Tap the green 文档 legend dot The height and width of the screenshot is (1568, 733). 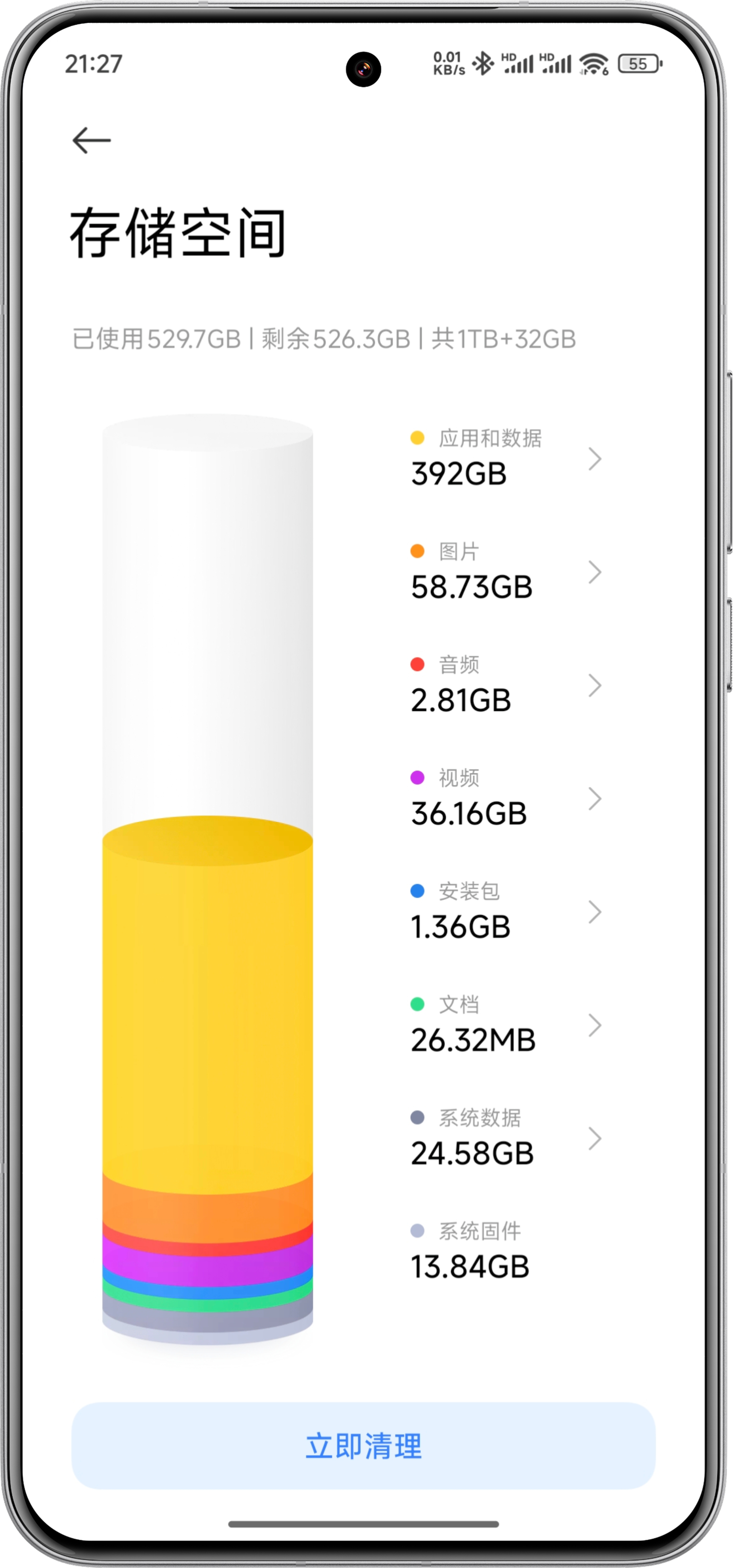coord(417,1004)
